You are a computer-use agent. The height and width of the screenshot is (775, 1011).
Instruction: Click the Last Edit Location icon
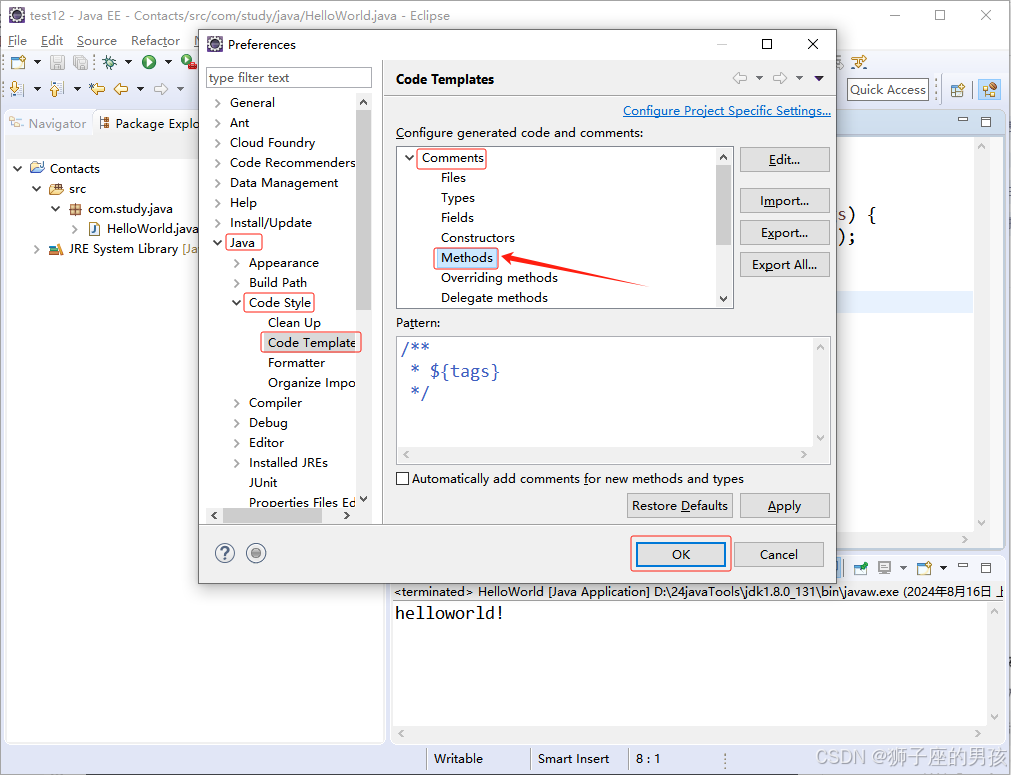(x=97, y=88)
